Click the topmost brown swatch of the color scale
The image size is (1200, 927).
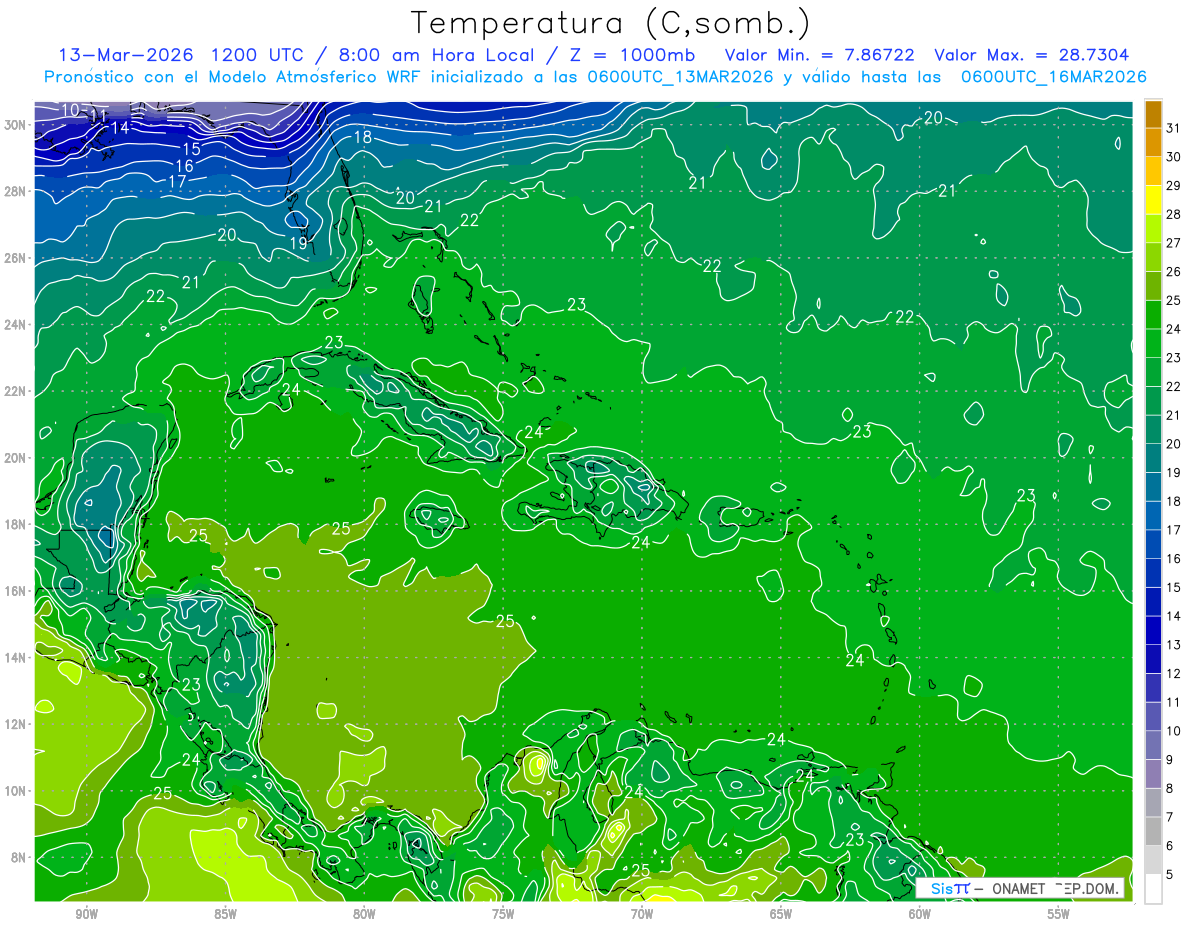pos(1153,113)
